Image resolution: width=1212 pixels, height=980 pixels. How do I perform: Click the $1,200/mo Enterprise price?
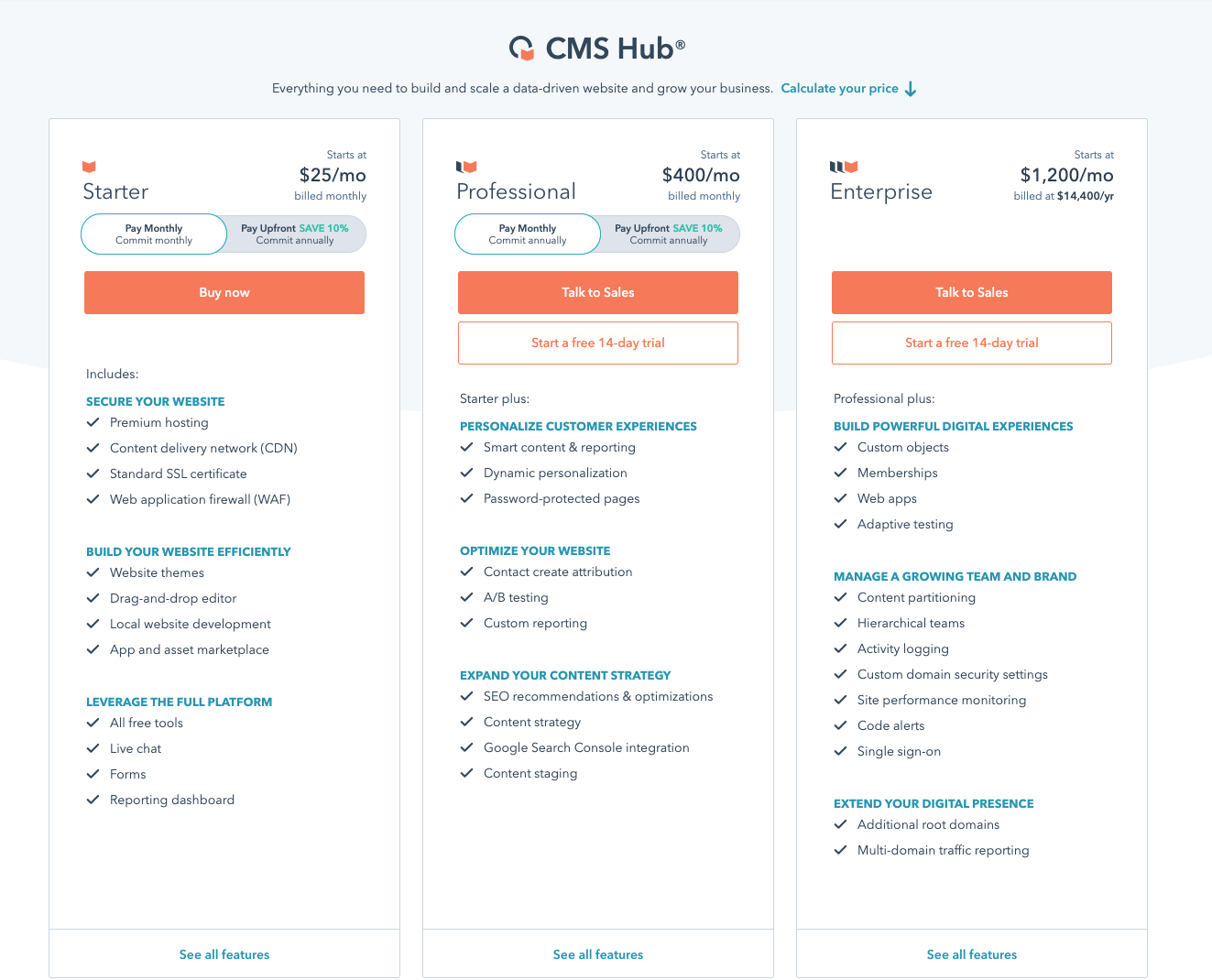(1067, 175)
